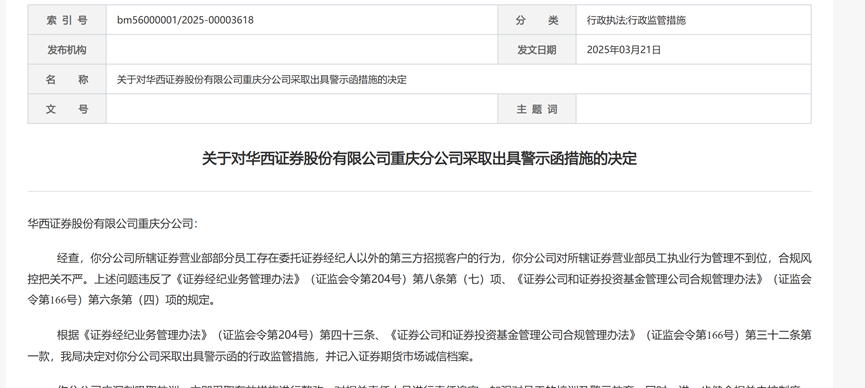Click the document name in the 名称 row

click(x=261, y=79)
